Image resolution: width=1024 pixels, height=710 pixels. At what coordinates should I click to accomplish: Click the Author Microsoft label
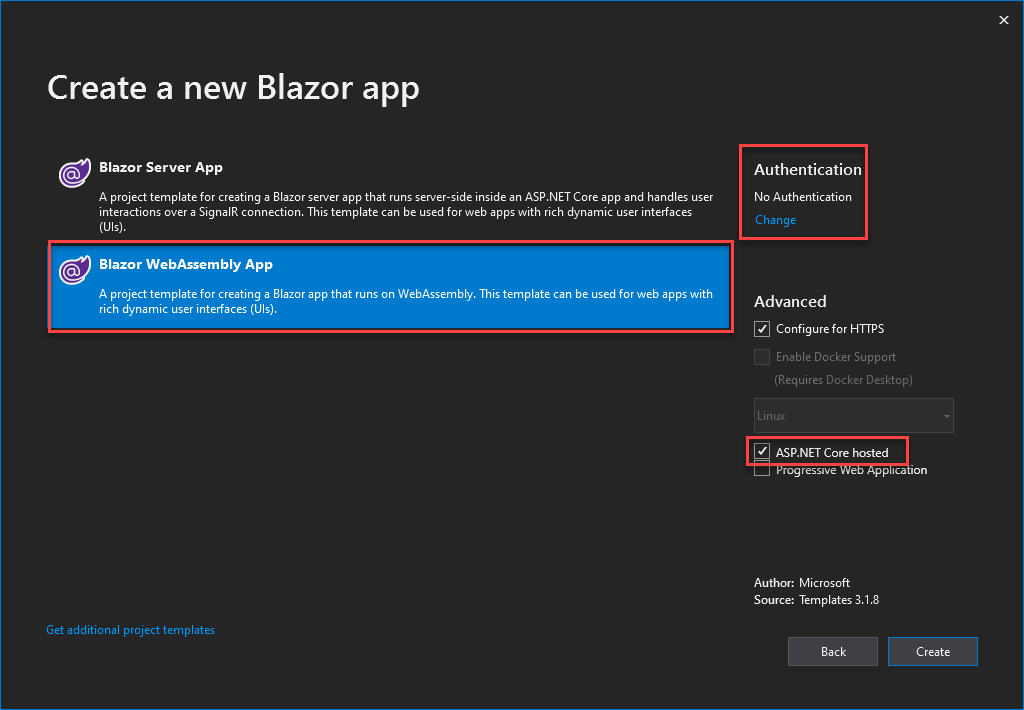point(801,582)
